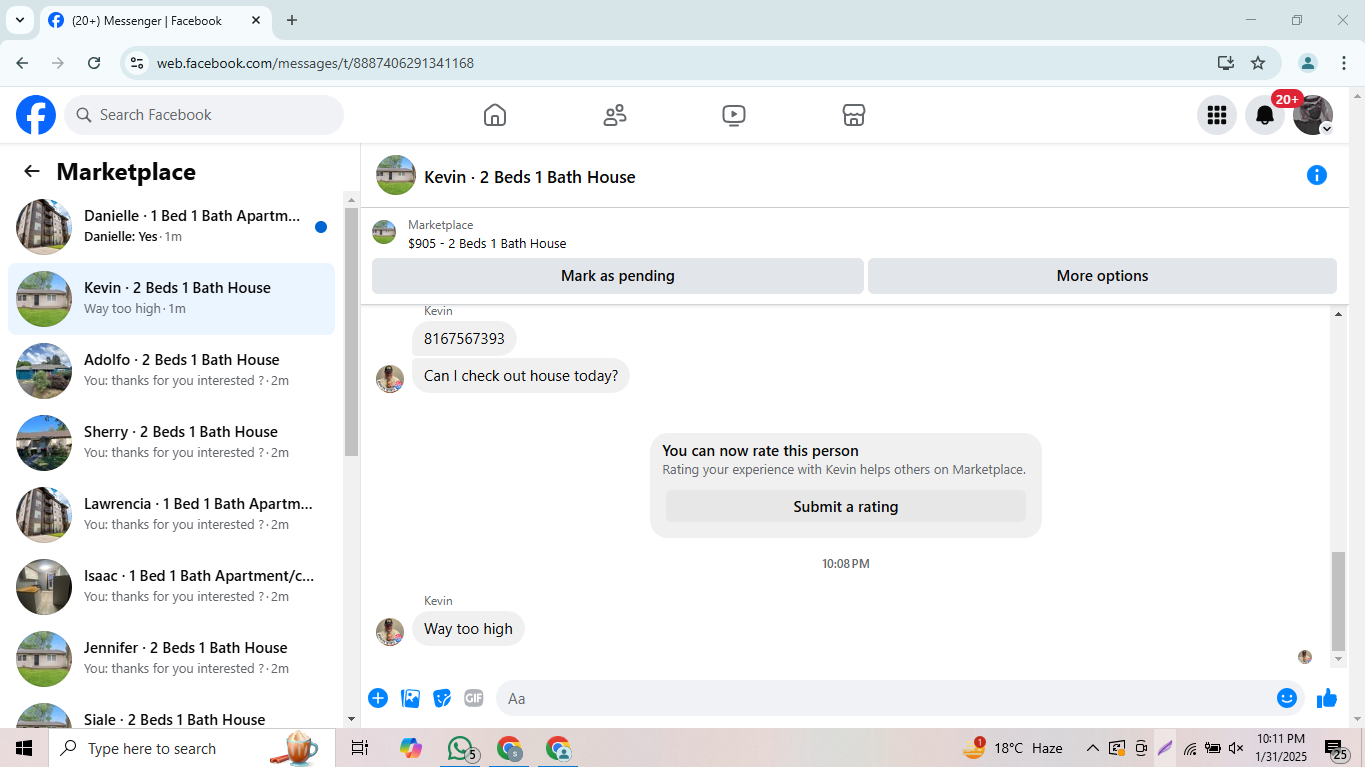This screenshot has height=767, width=1365.
Task: Click the address bar URL
Action: (x=315, y=63)
